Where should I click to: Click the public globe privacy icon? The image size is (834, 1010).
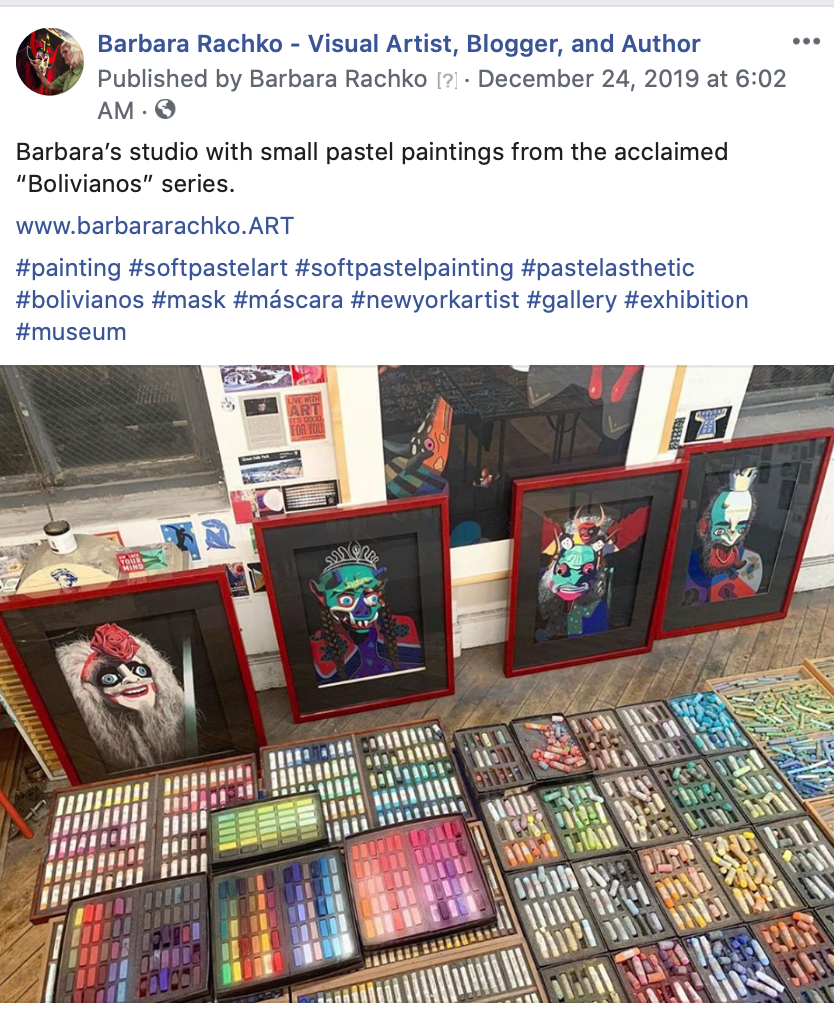[166, 109]
